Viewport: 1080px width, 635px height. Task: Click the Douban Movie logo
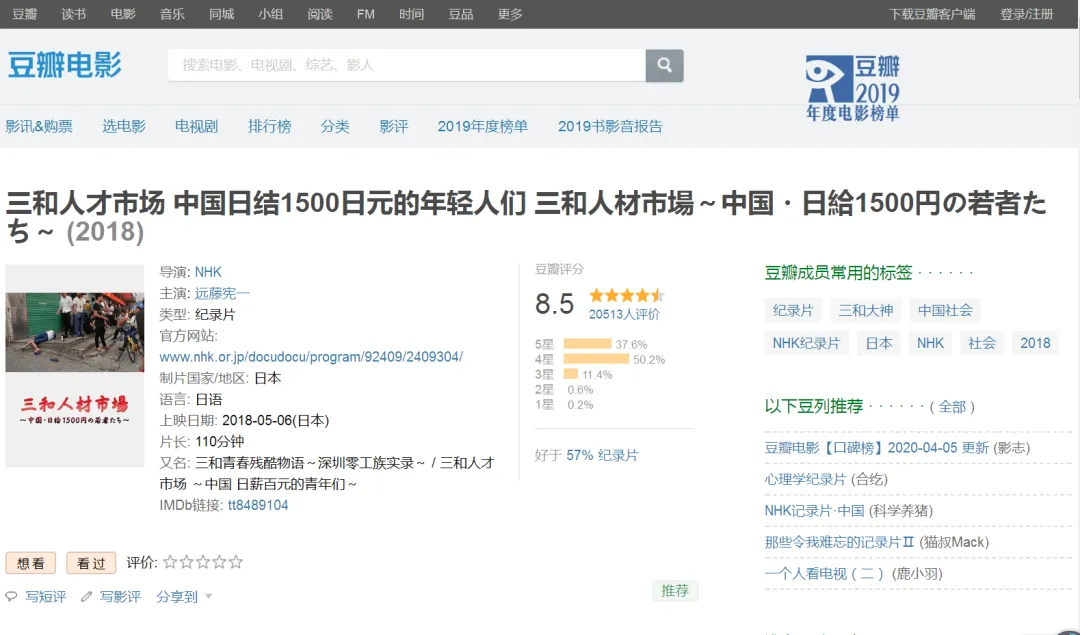[65, 65]
